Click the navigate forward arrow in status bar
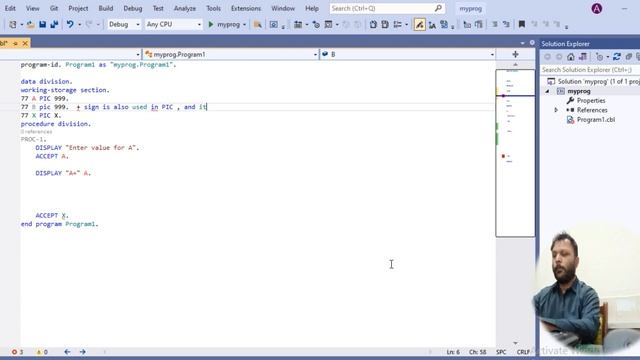The image size is (640, 360). pos(82,352)
